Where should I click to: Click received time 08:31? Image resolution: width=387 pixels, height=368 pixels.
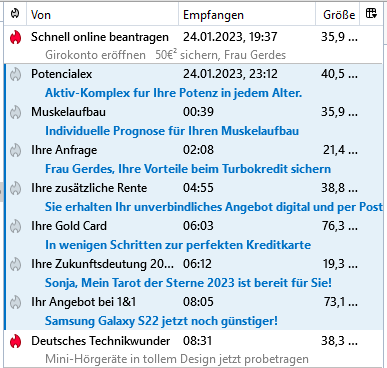coord(197,341)
